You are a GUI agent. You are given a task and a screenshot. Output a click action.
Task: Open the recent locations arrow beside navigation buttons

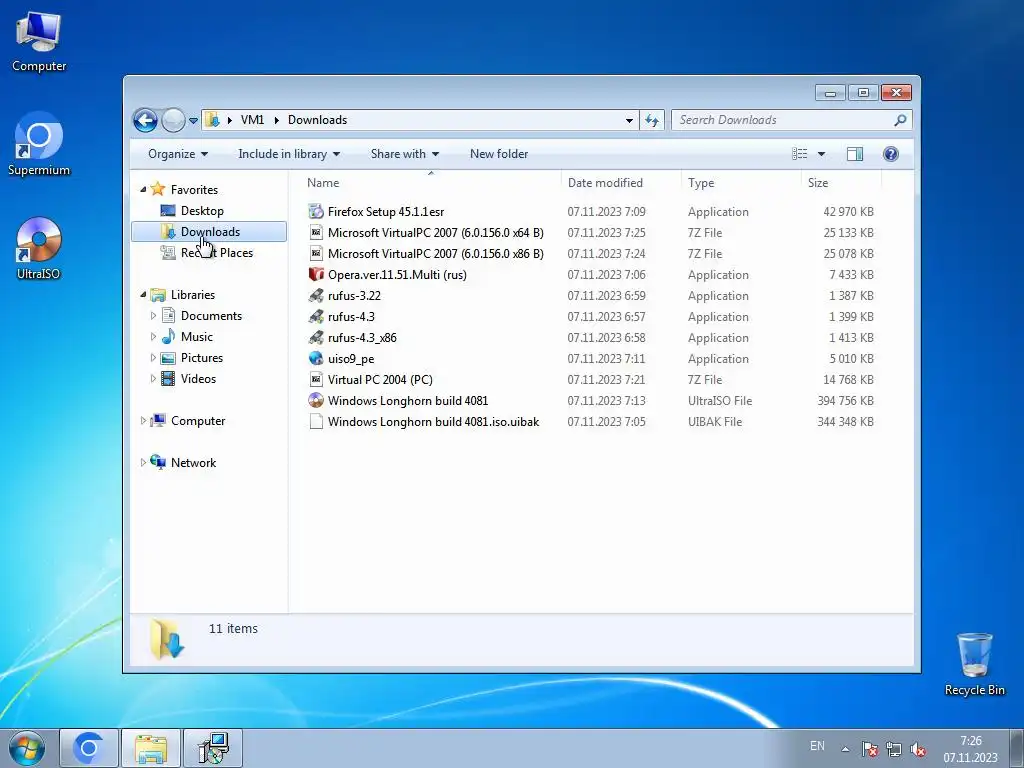click(x=193, y=121)
